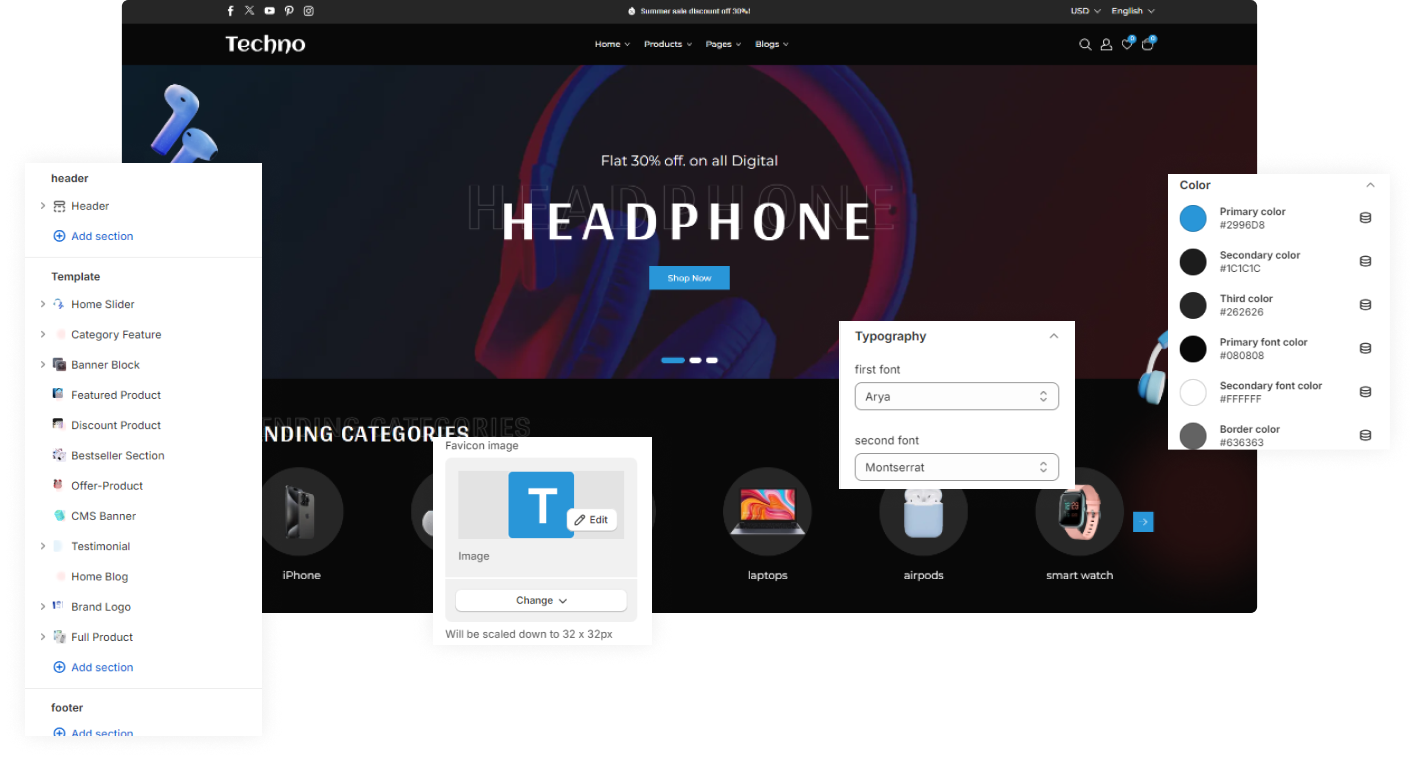
Task: Click database icon beside Border color
Action: 1365,435
